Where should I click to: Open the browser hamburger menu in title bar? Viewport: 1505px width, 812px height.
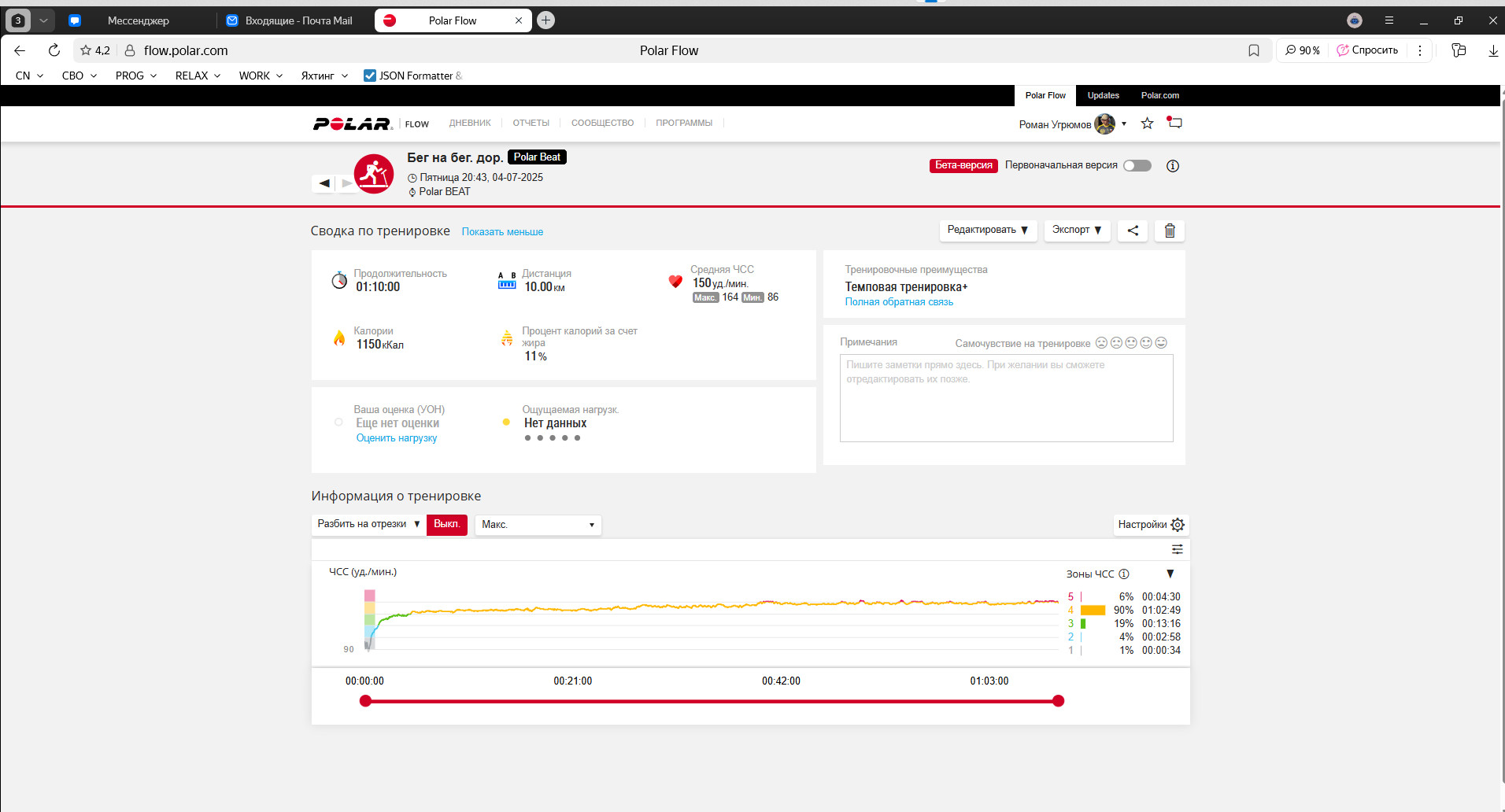click(x=1389, y=20)
